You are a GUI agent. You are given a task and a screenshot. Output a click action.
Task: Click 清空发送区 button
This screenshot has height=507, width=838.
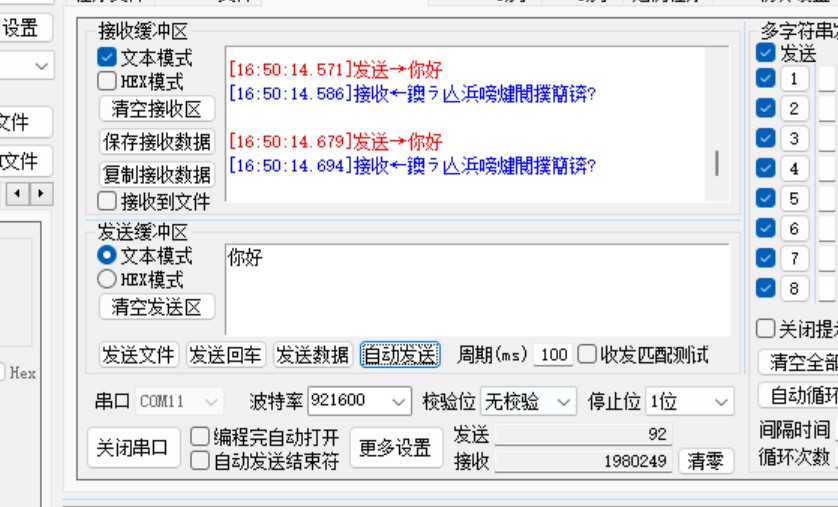click(157, 307)
